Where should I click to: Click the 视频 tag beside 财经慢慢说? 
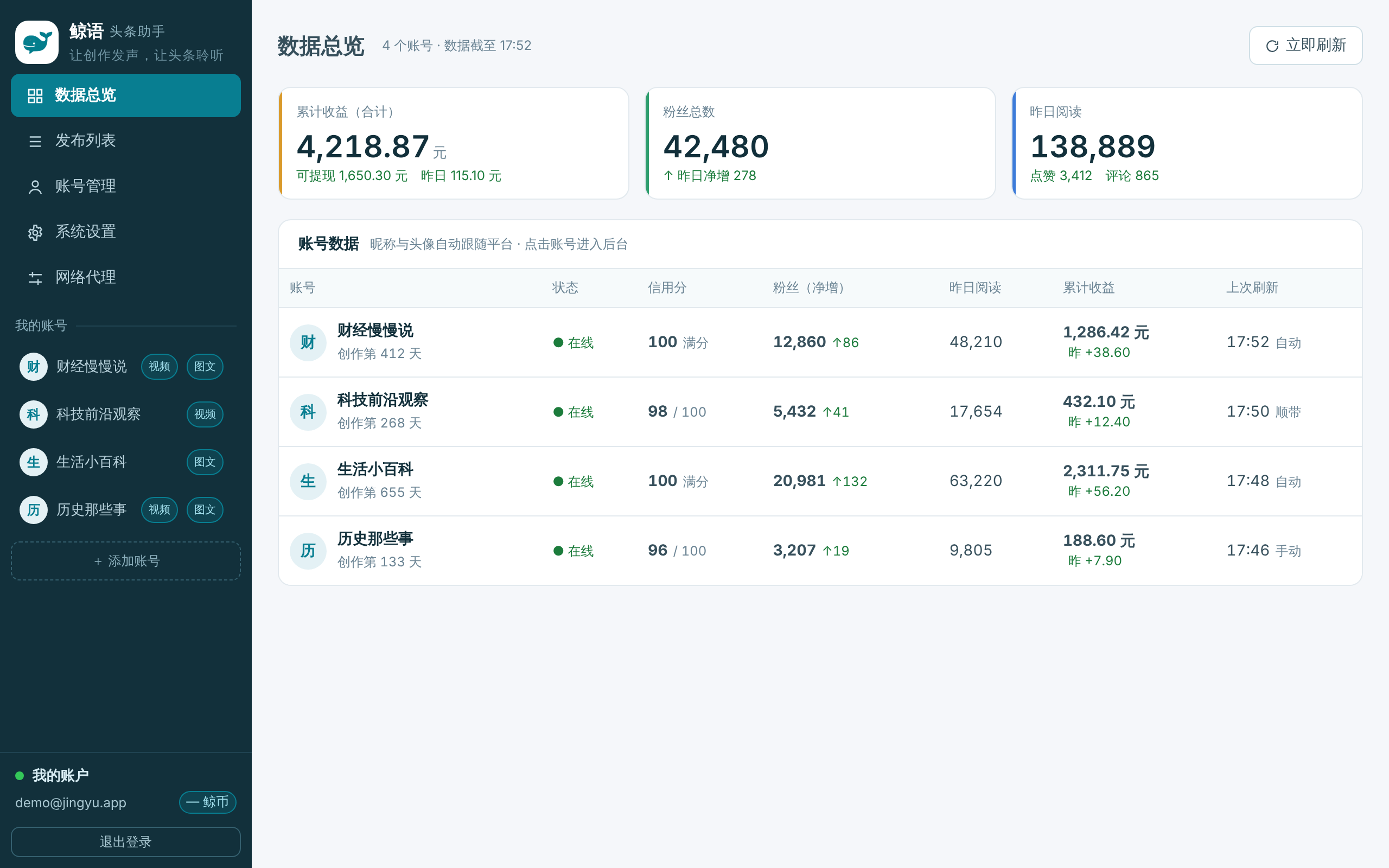159,366
